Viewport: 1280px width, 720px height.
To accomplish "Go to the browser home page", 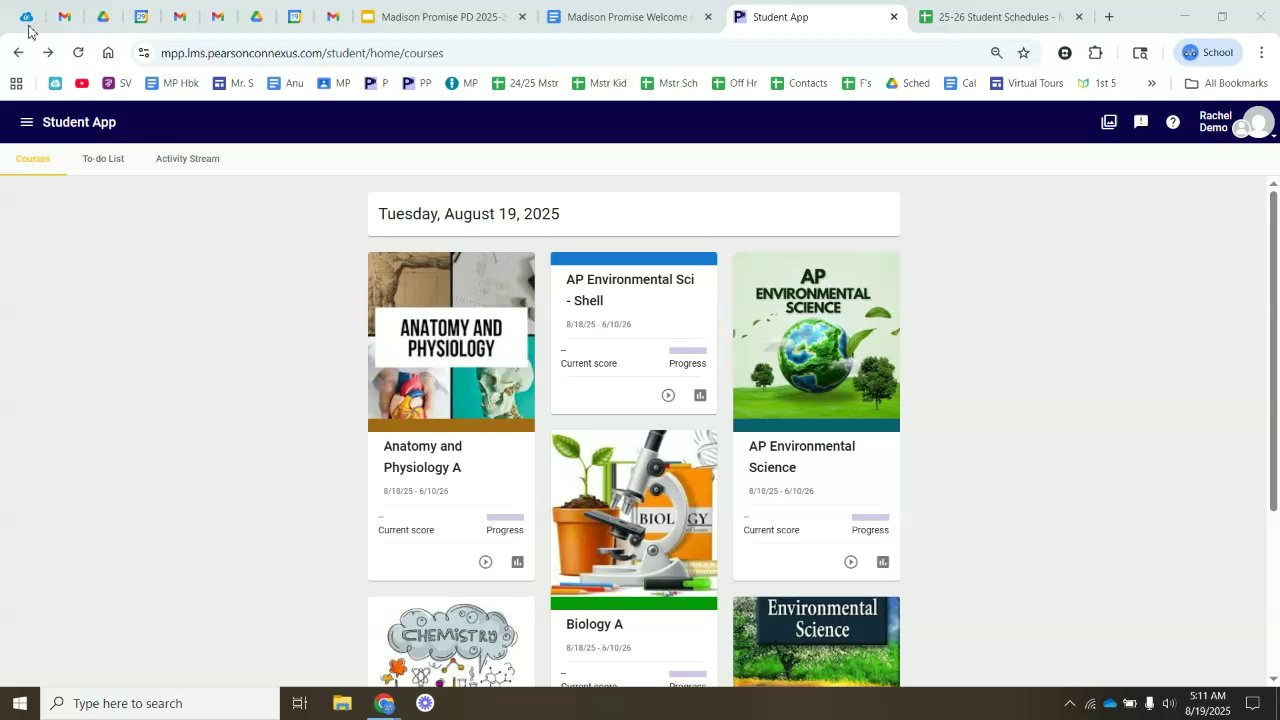I will 108,53.
